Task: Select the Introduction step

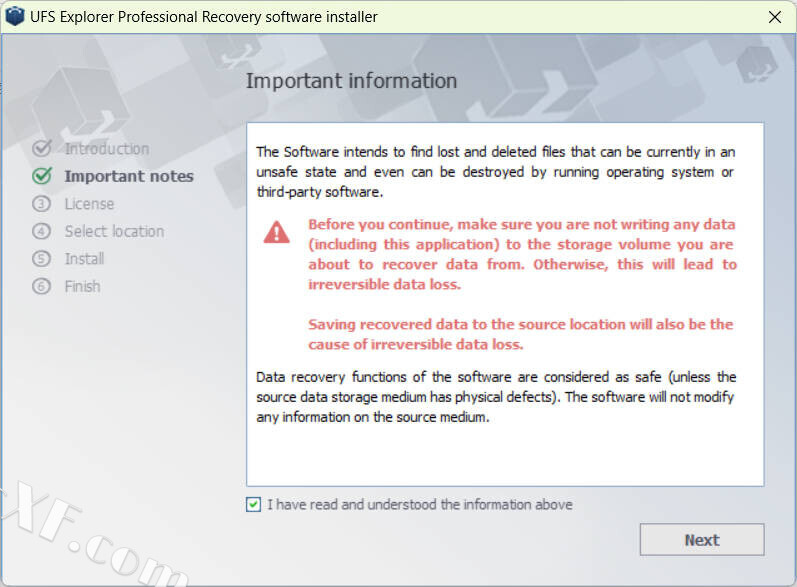Action: [x=107, y=149]
